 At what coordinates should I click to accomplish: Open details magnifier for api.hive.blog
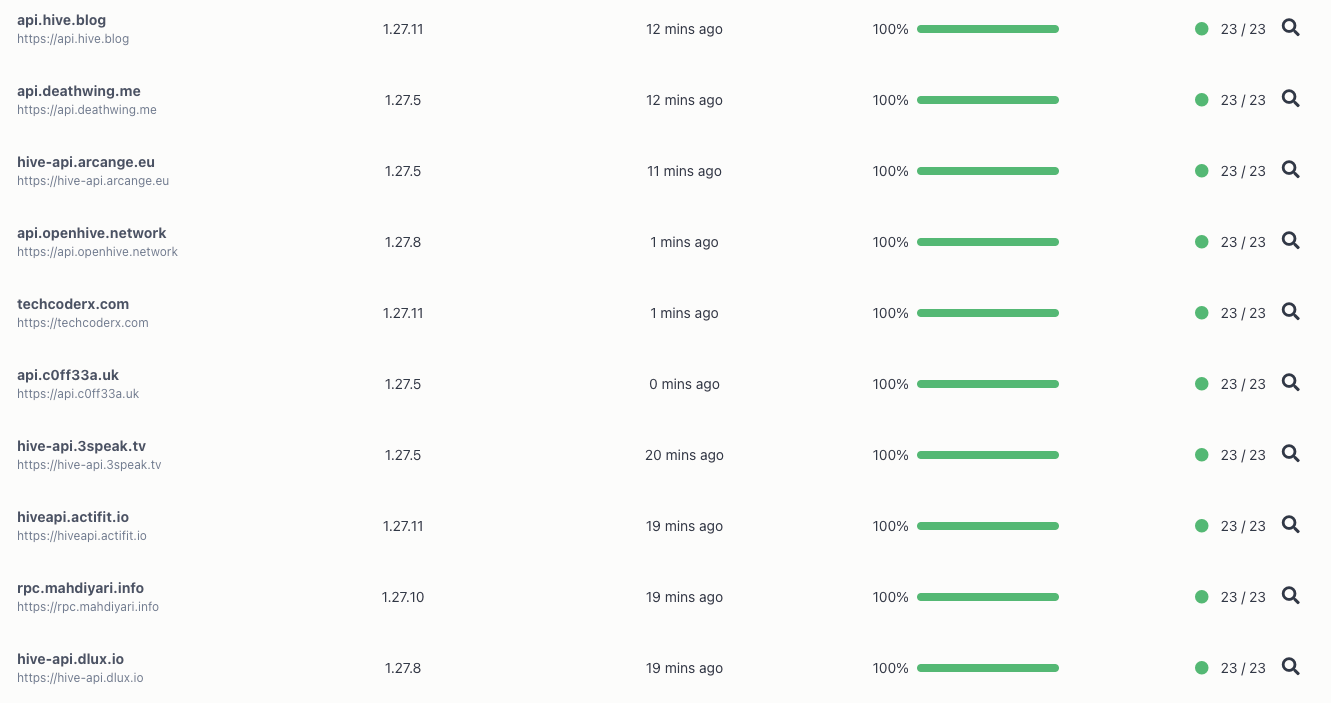point(1291,28)
